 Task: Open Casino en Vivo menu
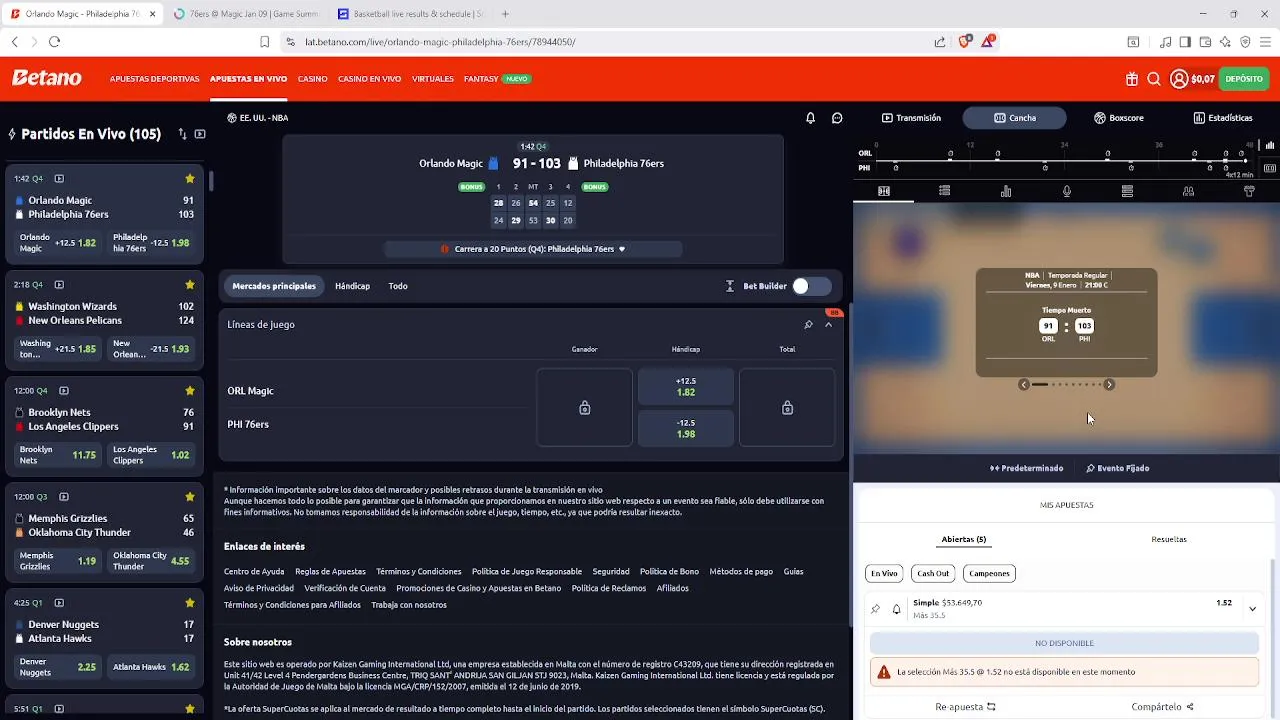[x=369, y=79]
